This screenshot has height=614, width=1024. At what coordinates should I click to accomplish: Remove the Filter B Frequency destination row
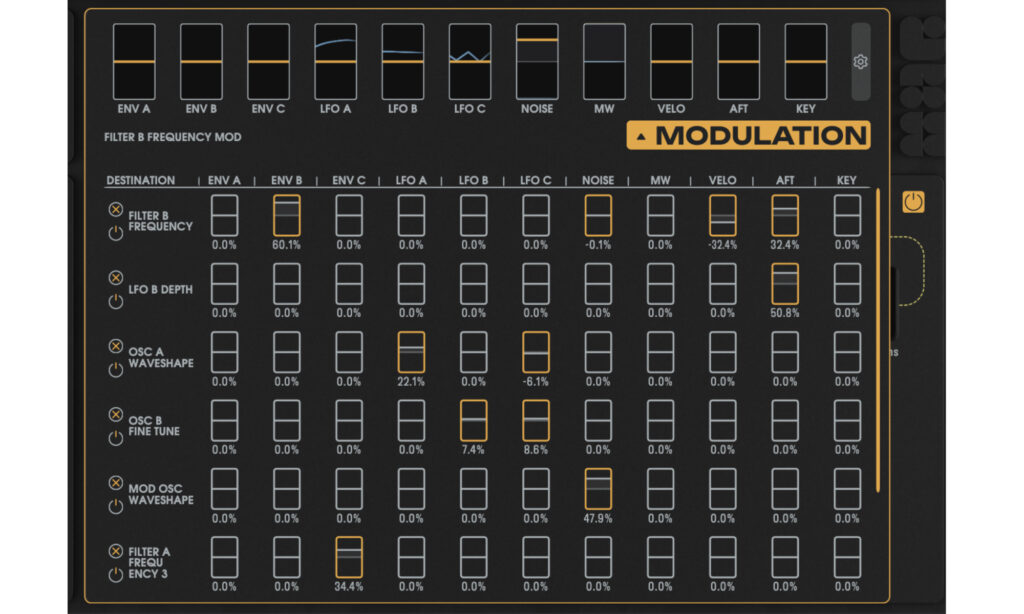coord(115,210)
